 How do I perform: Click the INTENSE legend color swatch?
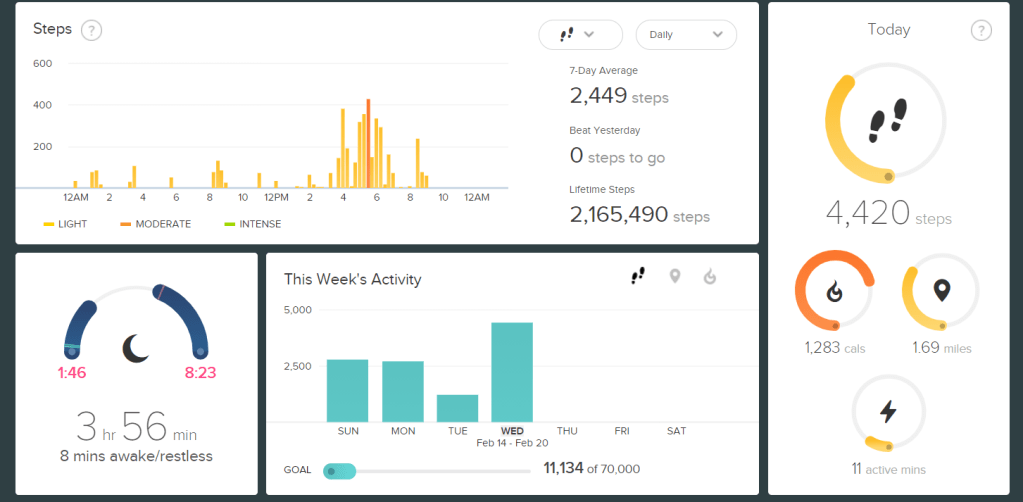(x=229, y=224)
